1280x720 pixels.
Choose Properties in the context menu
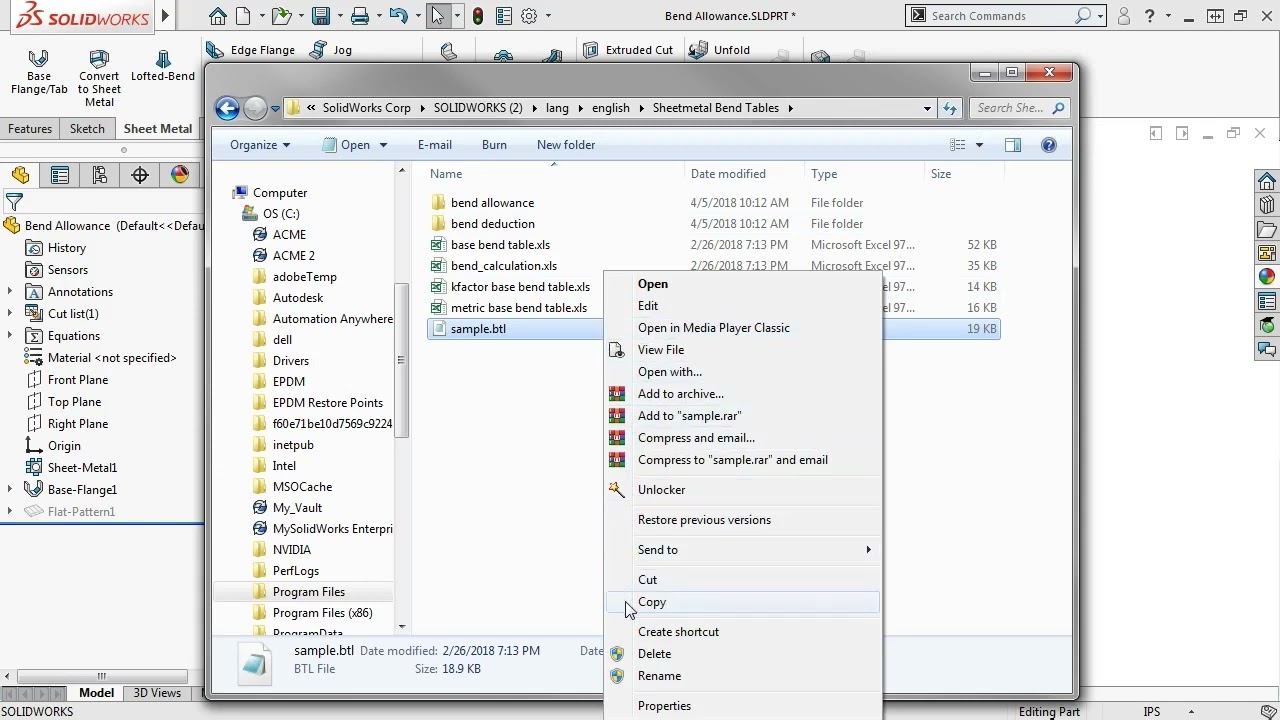[x=744, y=706]
